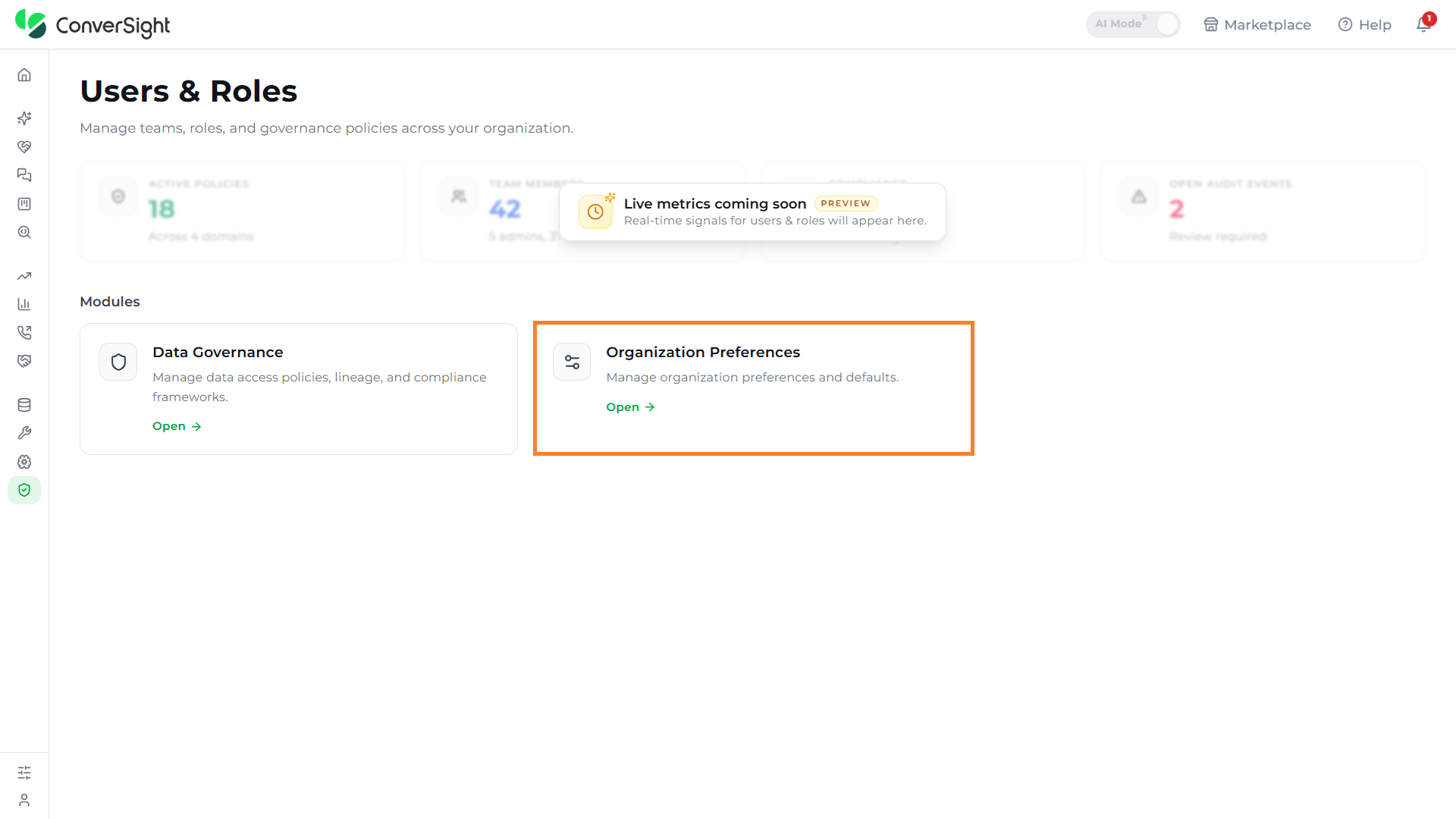Click the handshake icon in sidebar

[24, 361]
